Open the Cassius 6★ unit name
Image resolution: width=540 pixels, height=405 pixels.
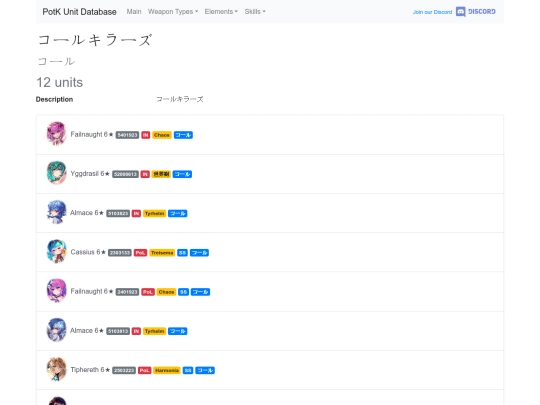88,252
